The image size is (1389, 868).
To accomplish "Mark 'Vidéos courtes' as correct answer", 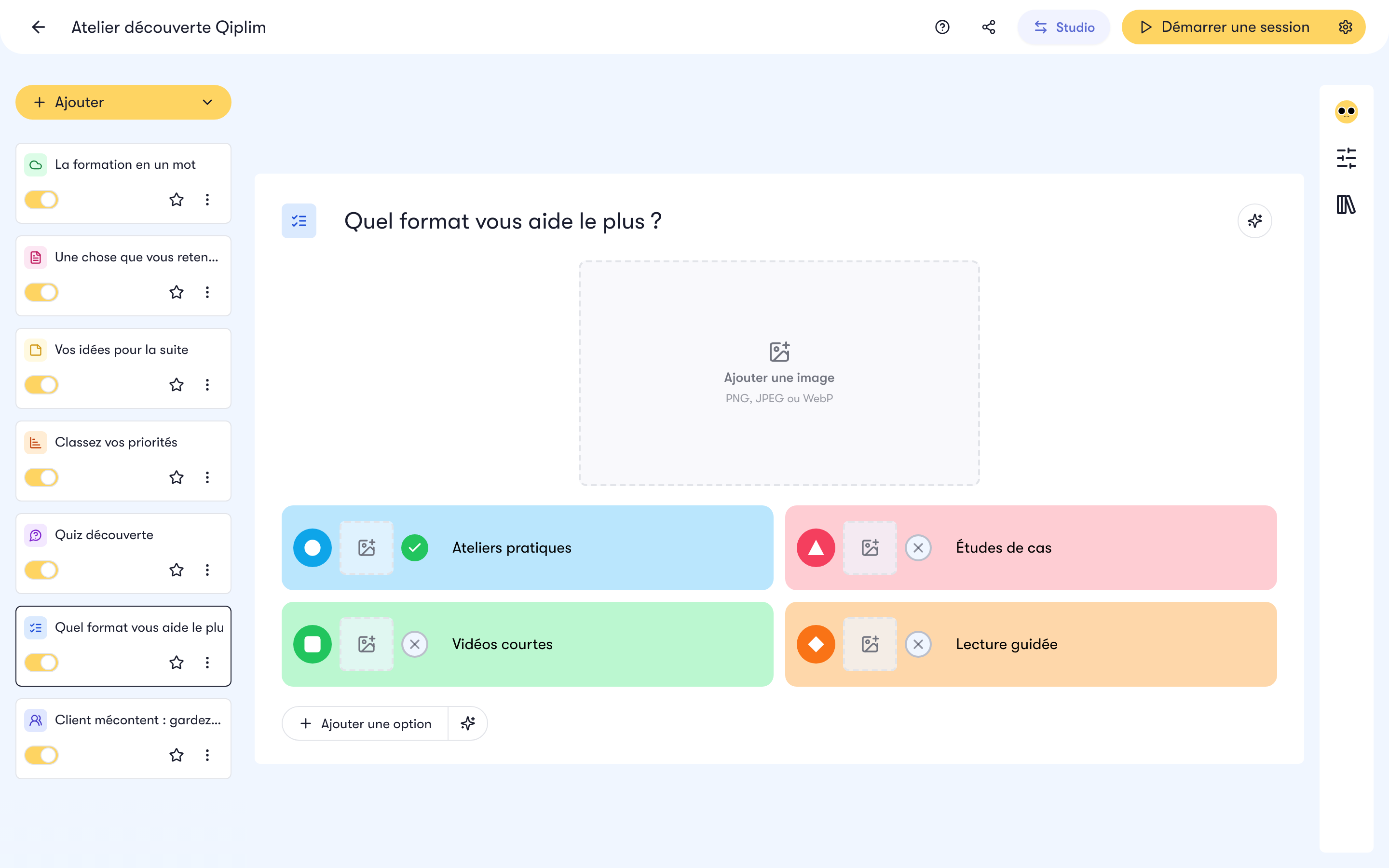I will coord(414,644).
